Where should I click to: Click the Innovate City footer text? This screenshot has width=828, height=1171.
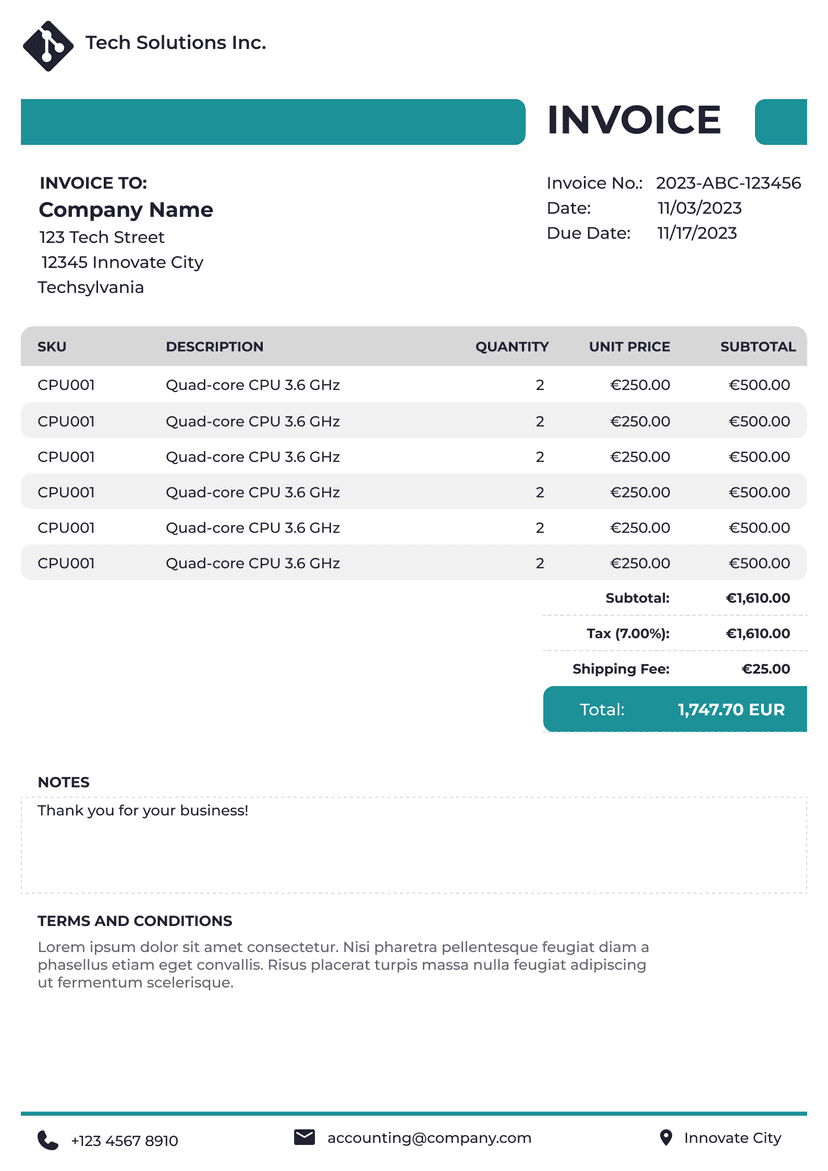click(732, 1138)
